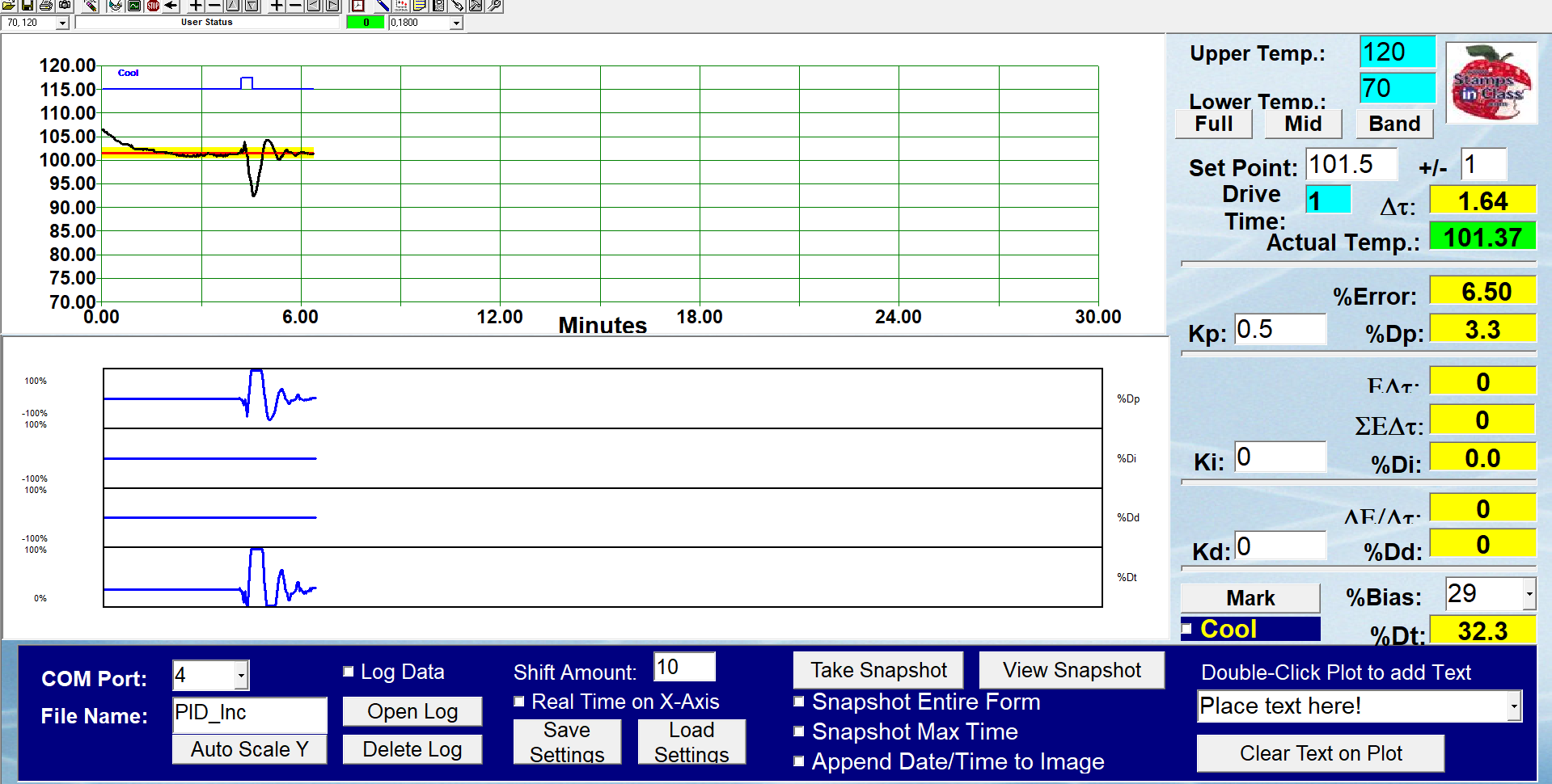
Task: Click the green status indicator showing 0
Action: click(366, 23)
